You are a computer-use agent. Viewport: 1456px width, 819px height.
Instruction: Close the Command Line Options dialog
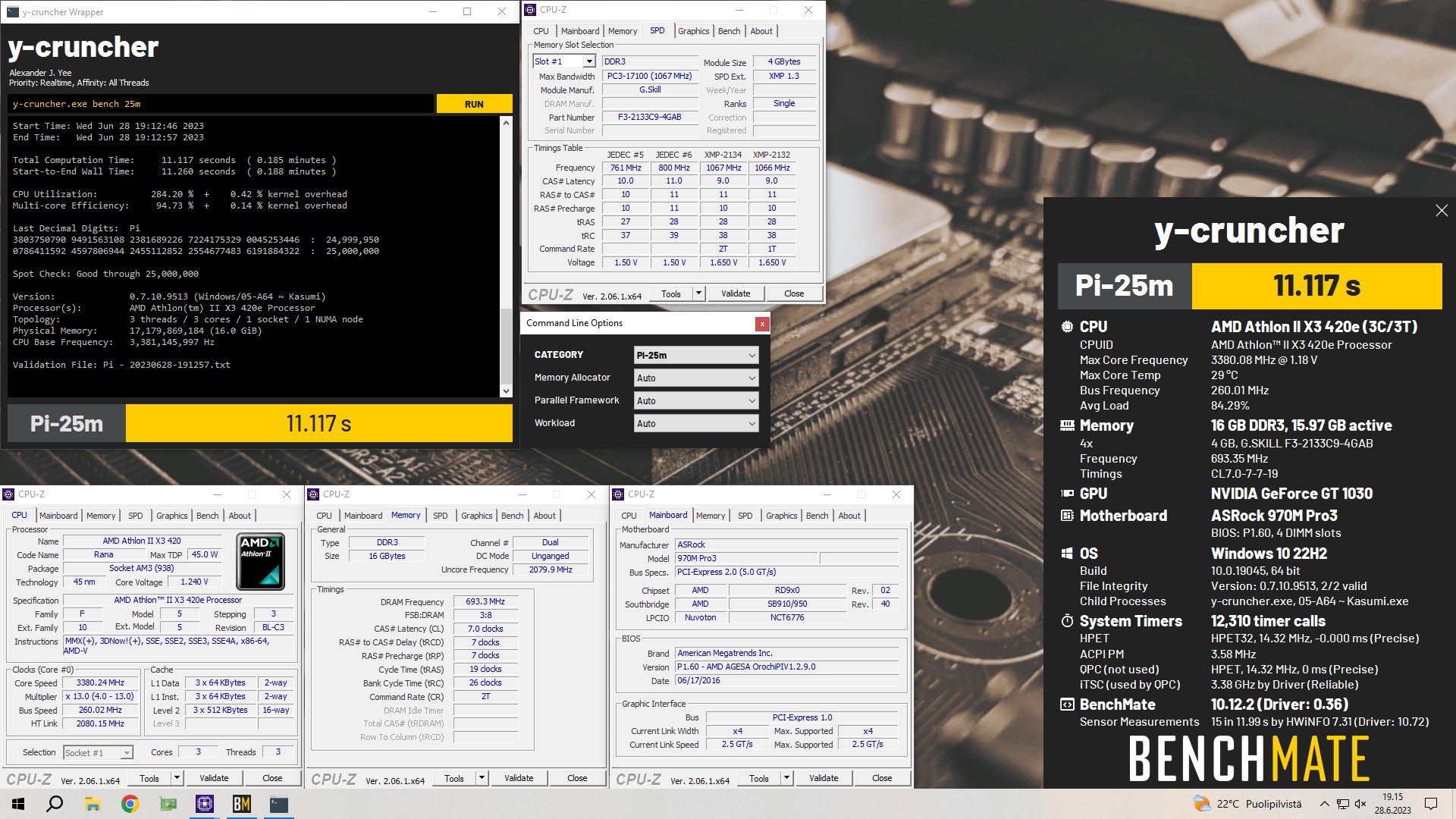click(762, 324)
